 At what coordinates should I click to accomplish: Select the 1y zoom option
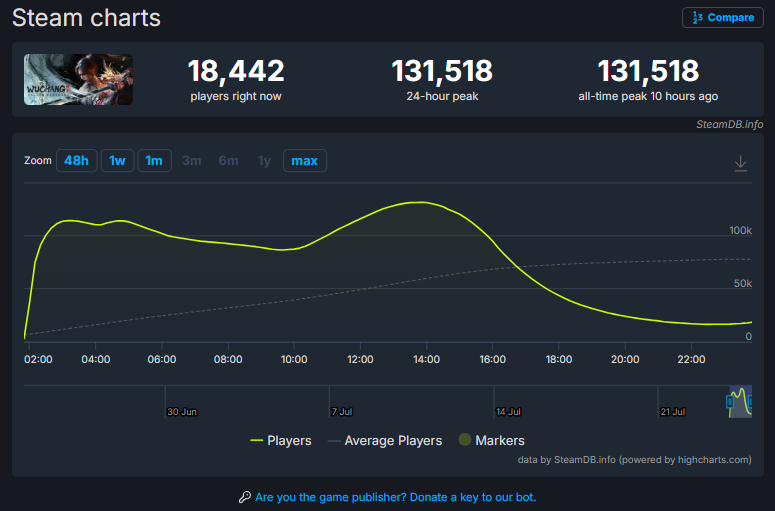coord(264,161)
